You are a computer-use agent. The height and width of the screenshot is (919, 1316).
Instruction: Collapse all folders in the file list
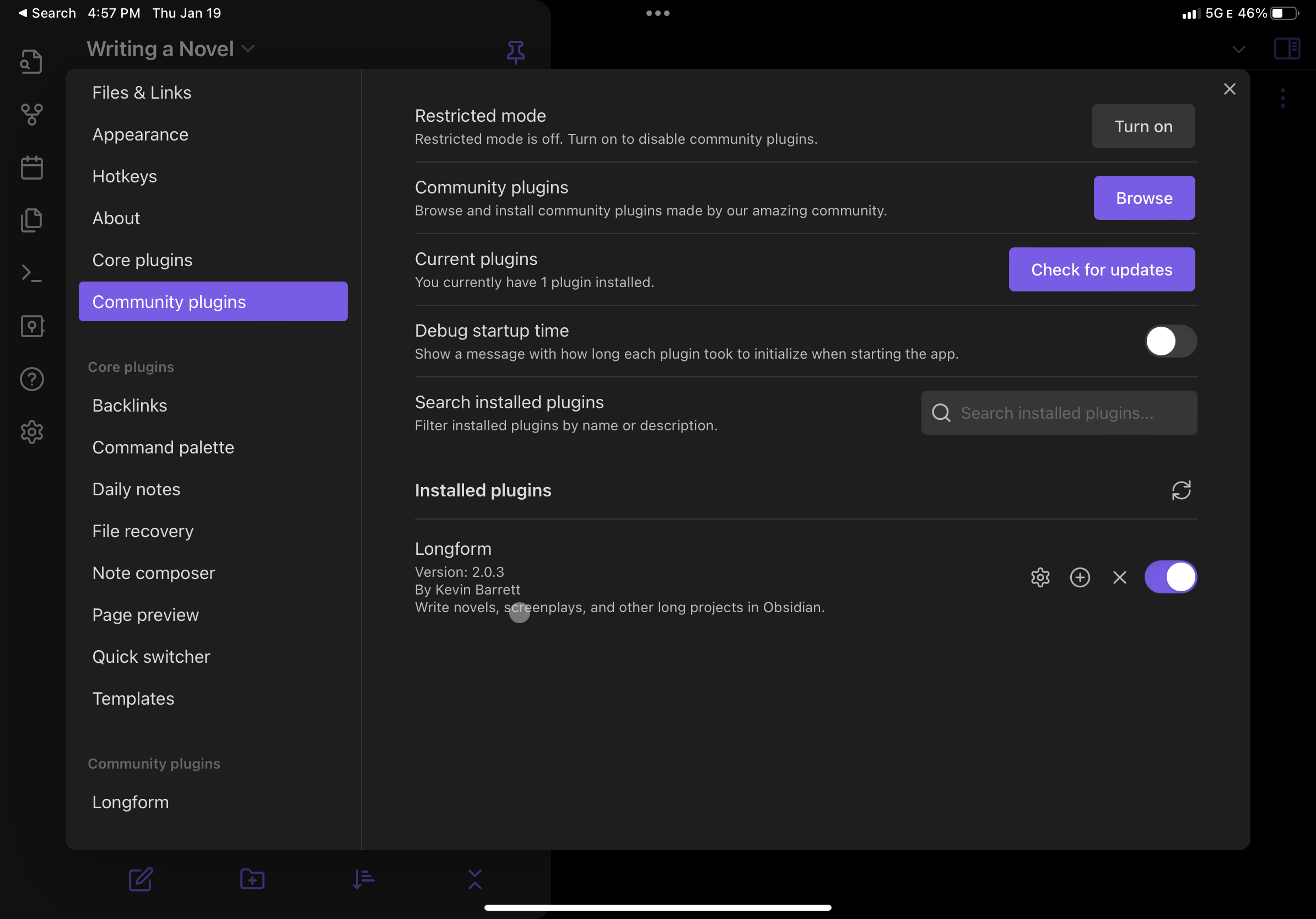tap(474, 879)
